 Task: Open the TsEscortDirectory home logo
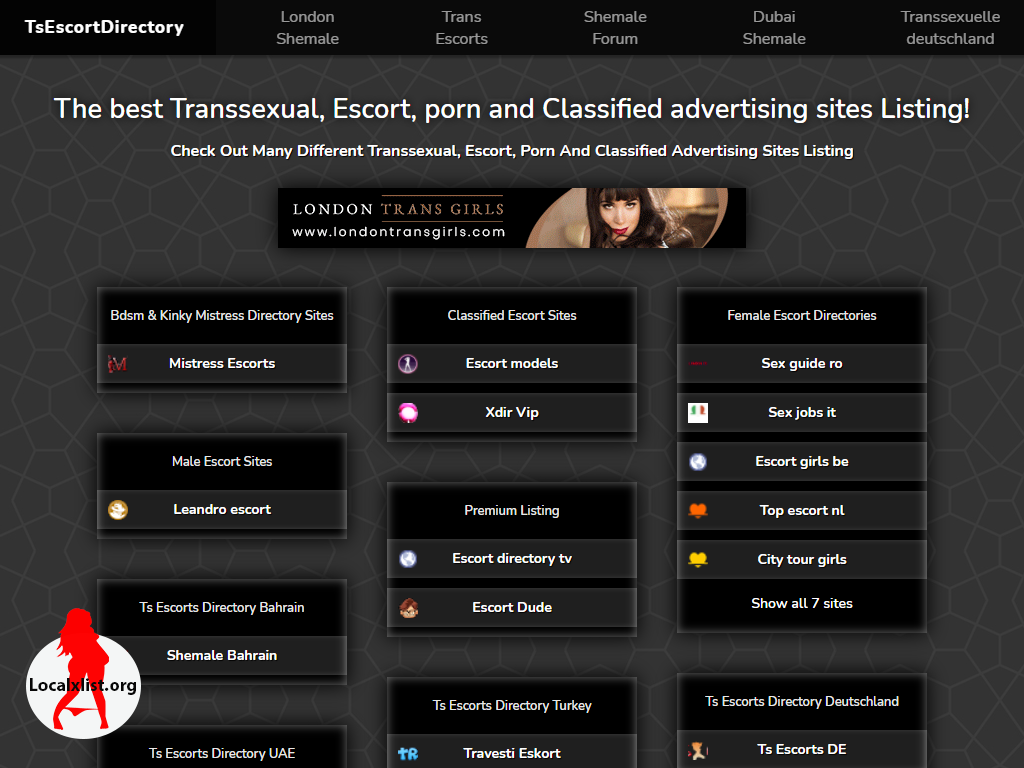[x=104, y=27]
